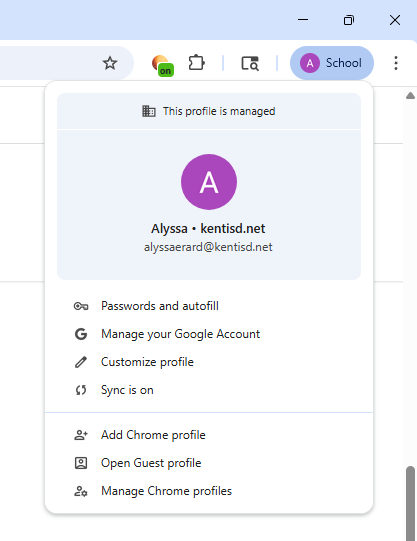Open Chrome's three-dot menu

click(396, 63)
